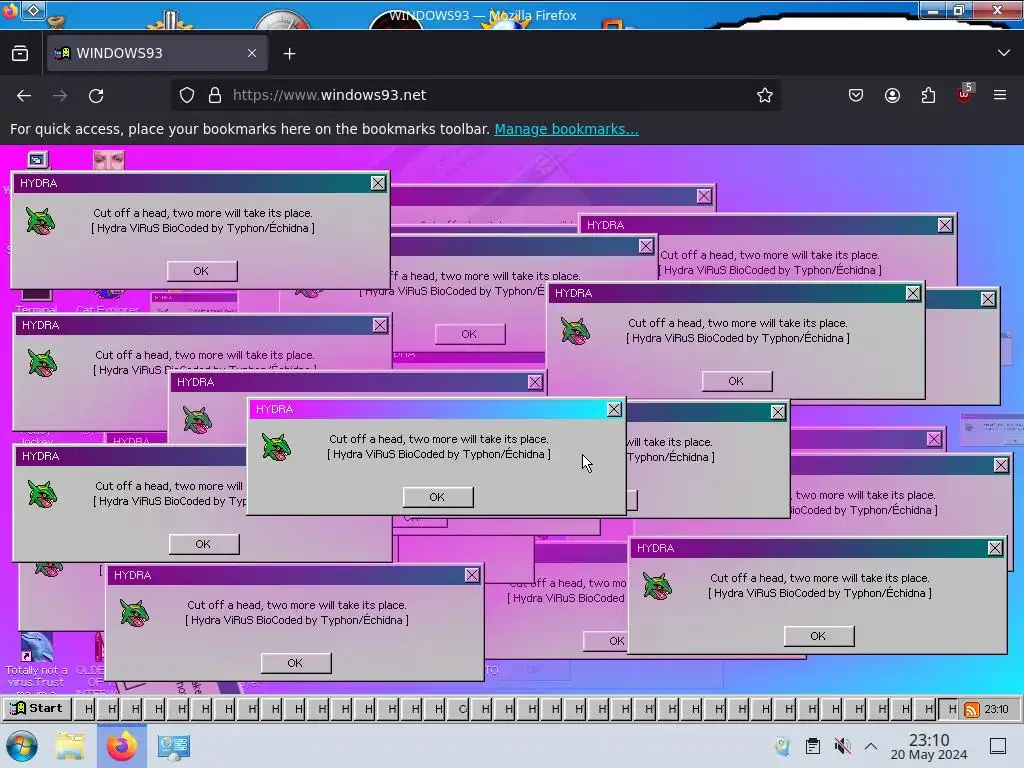Open the Firefox account icon

point(892,95)
